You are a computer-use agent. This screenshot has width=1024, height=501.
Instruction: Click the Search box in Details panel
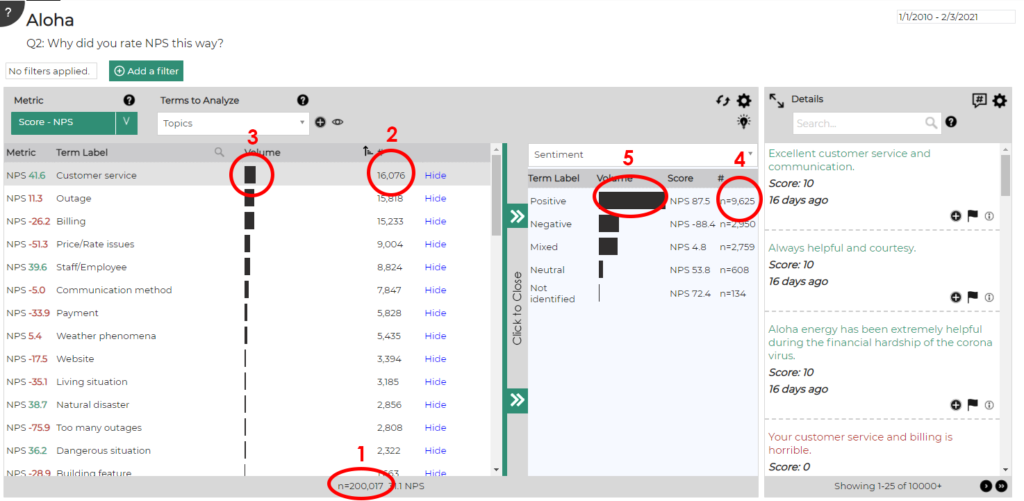coord(860,123)
